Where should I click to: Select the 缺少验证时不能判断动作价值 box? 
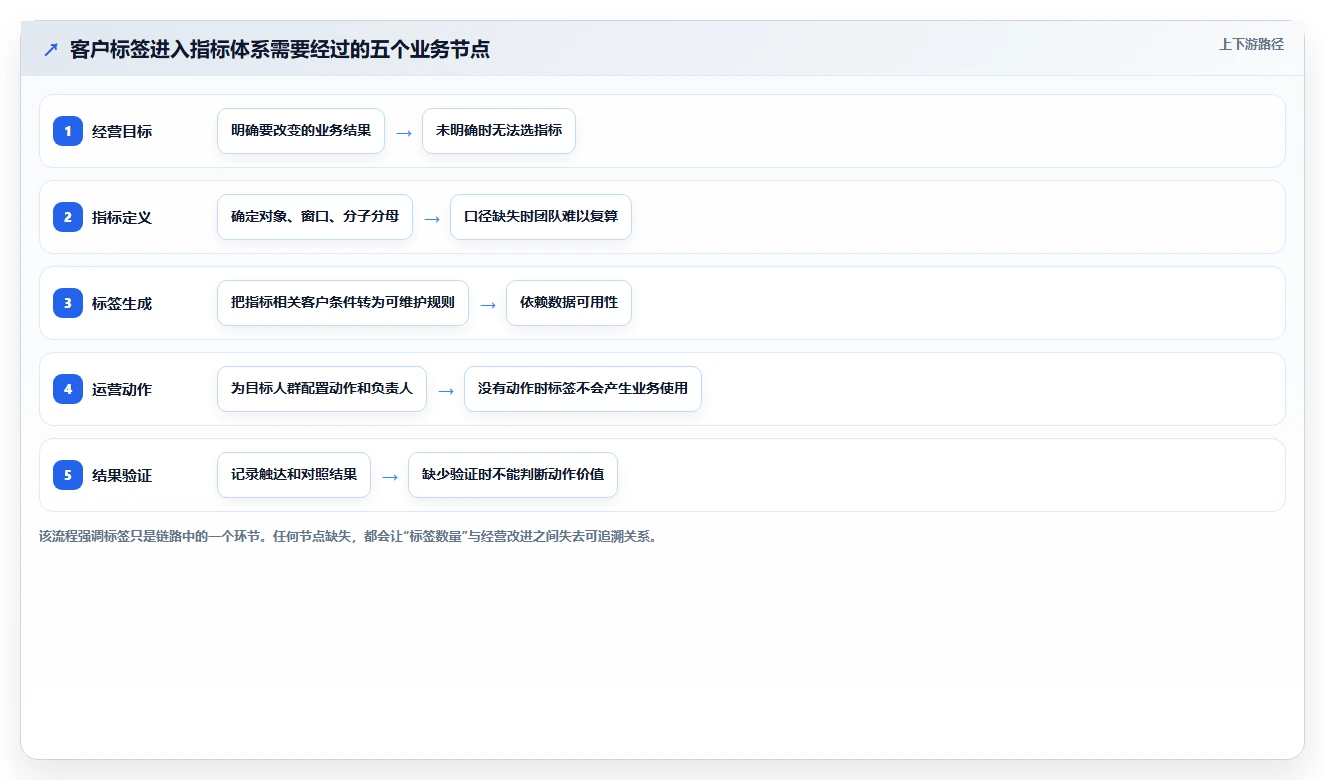point(513,475)
